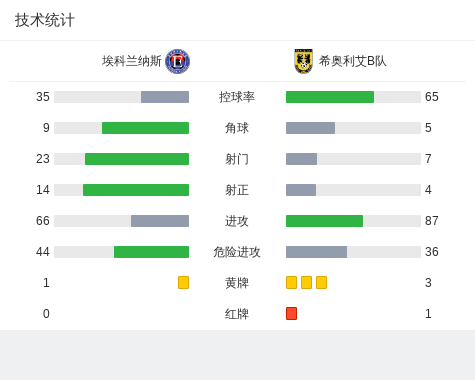475x380 pixels.
Task: Click the 希奥利艾B队 red card icon
Action: [x=291, y=313]
